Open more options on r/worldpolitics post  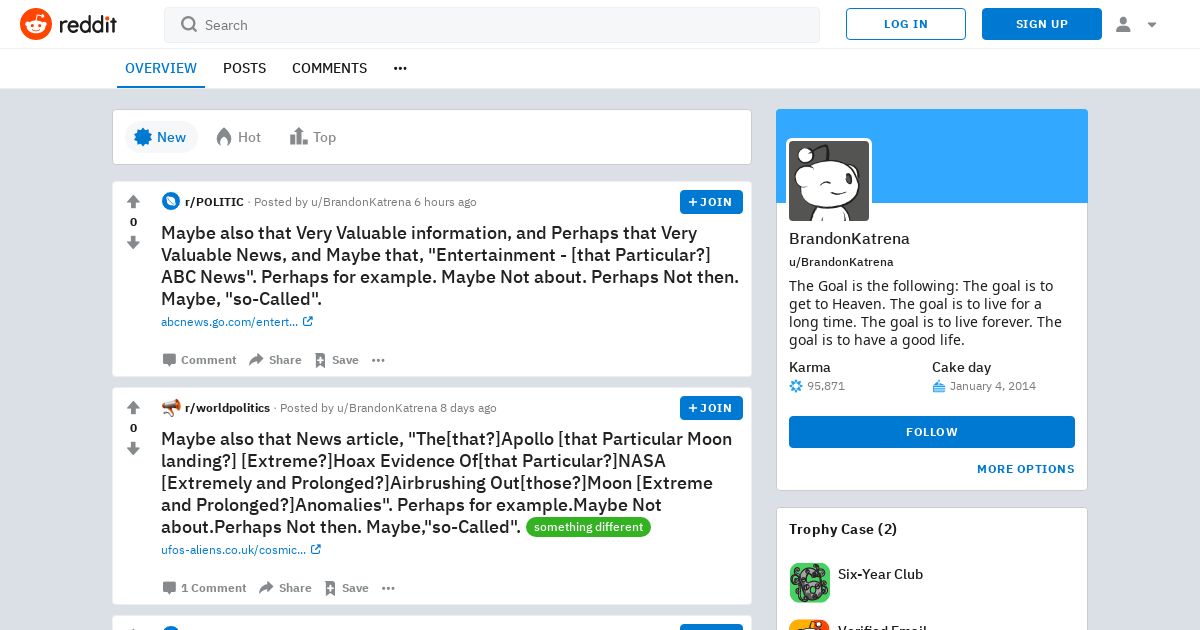click(x=388, y=588)
